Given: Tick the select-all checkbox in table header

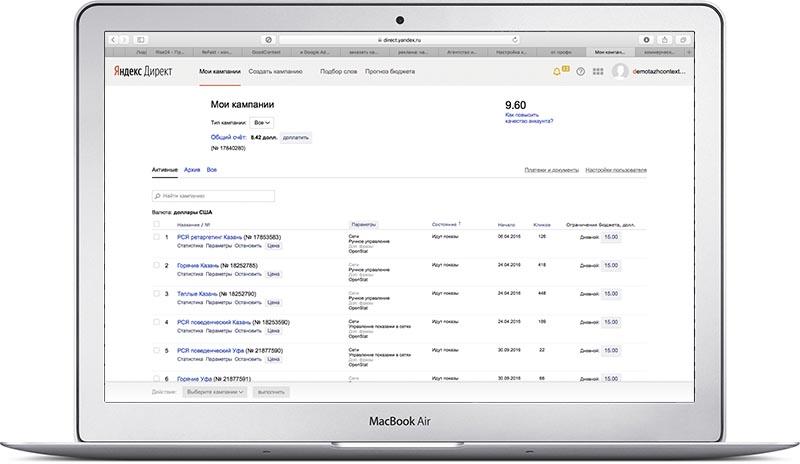Looking at the screenshot, I should 156,224.
